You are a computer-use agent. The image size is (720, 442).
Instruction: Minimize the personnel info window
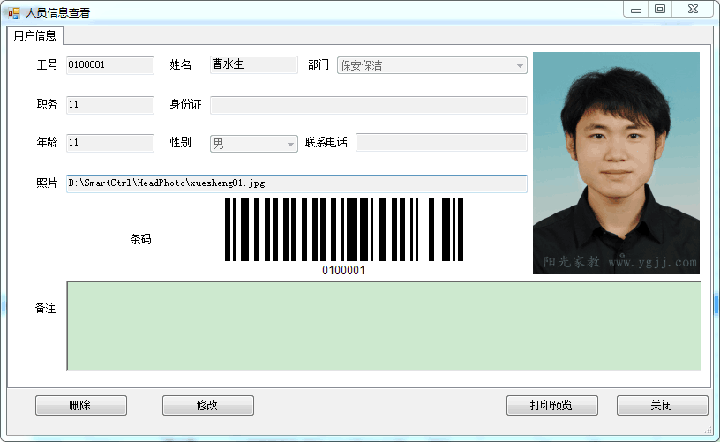(x=636, y=9)
